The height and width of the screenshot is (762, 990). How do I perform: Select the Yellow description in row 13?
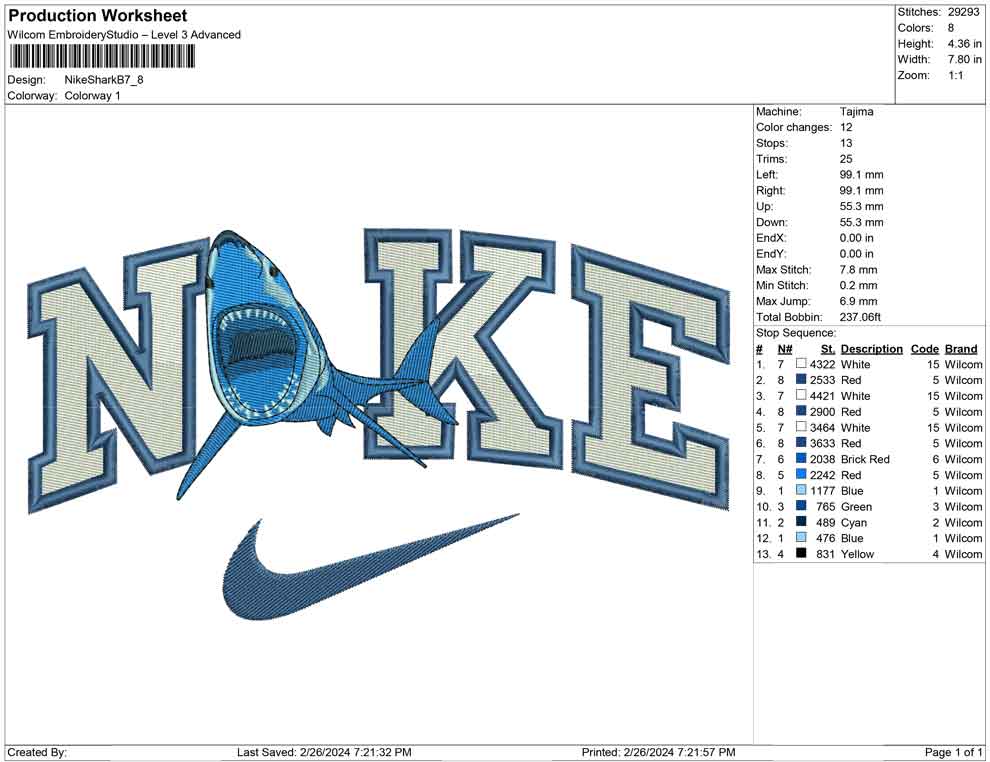(x=857, y=554)
